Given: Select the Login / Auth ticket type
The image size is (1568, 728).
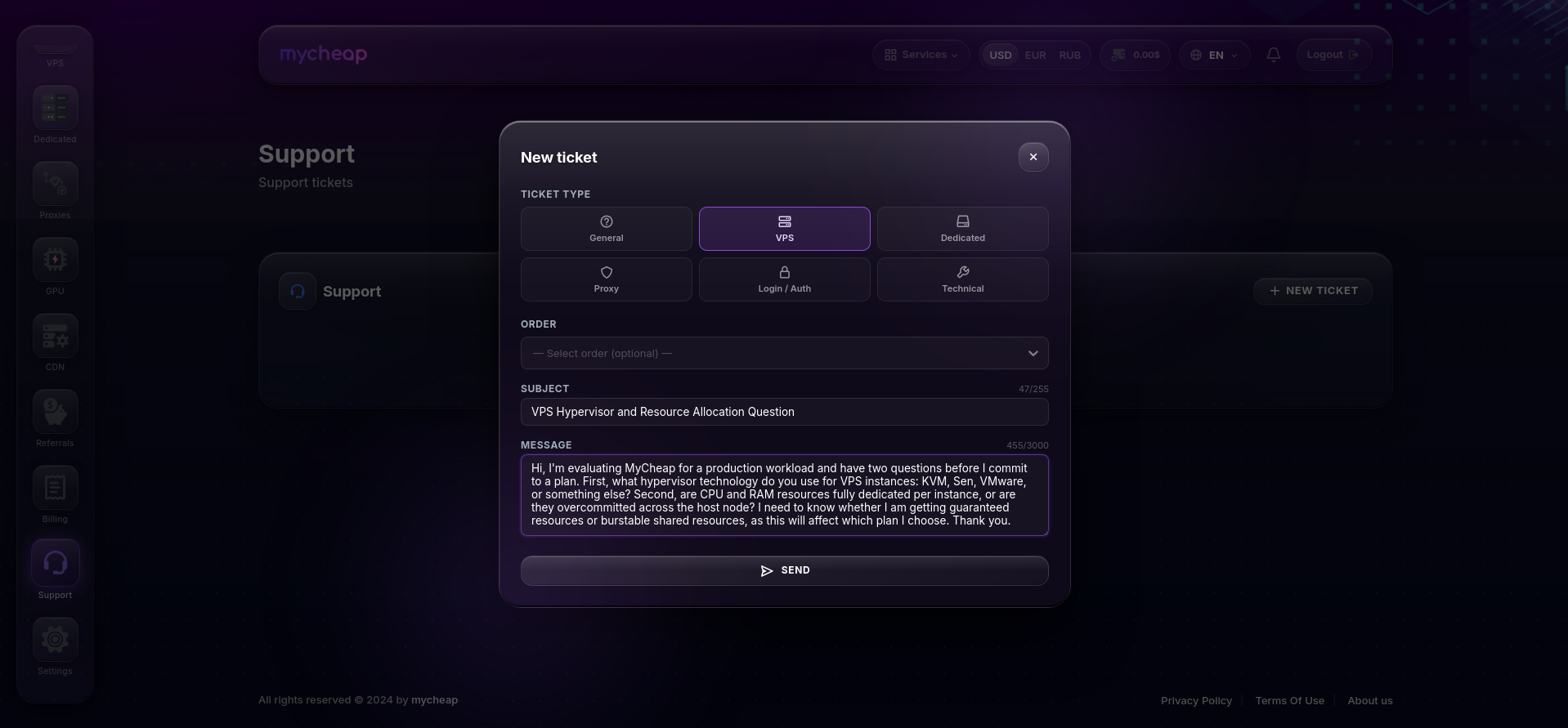Looking at the screenshot, I should [785, 279].
